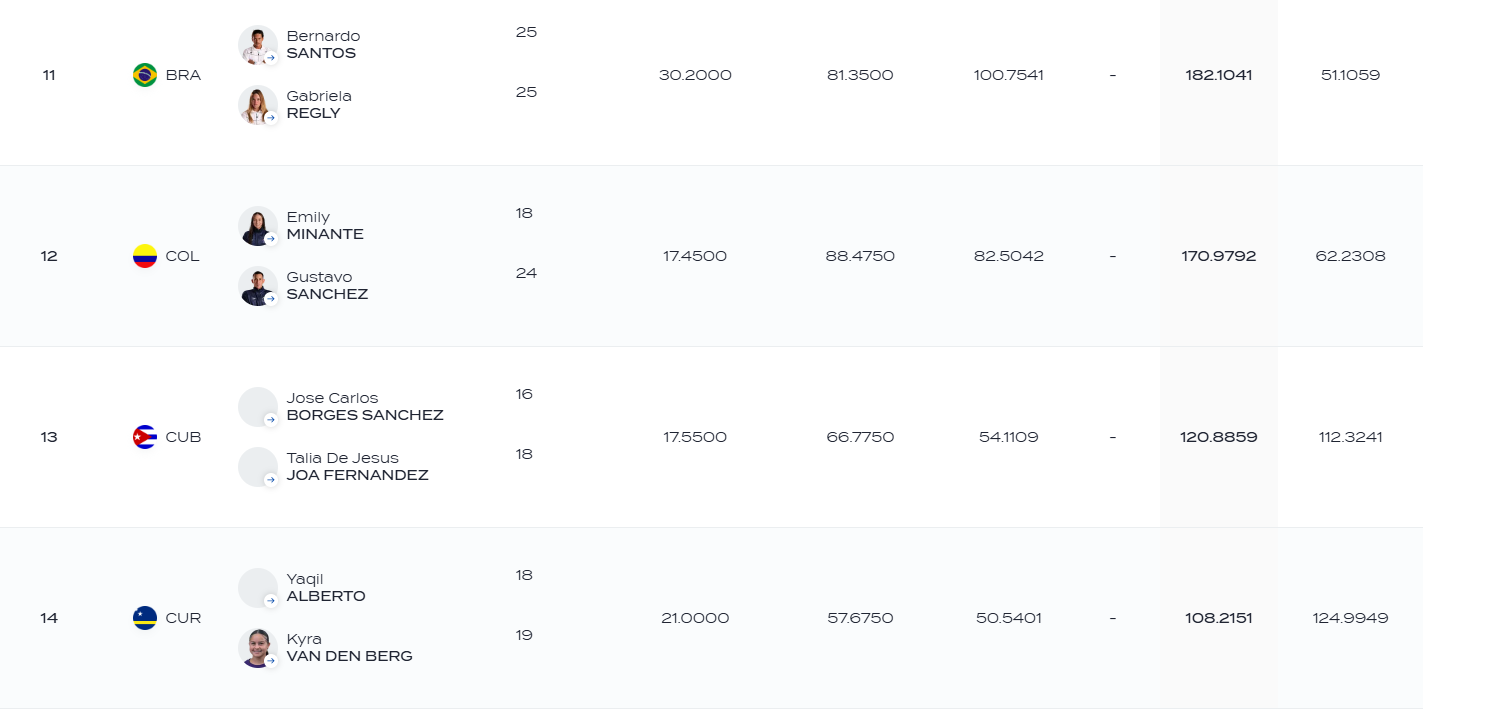Open the Bernardo SANTOS athlete link

click(x=323, y=45)
